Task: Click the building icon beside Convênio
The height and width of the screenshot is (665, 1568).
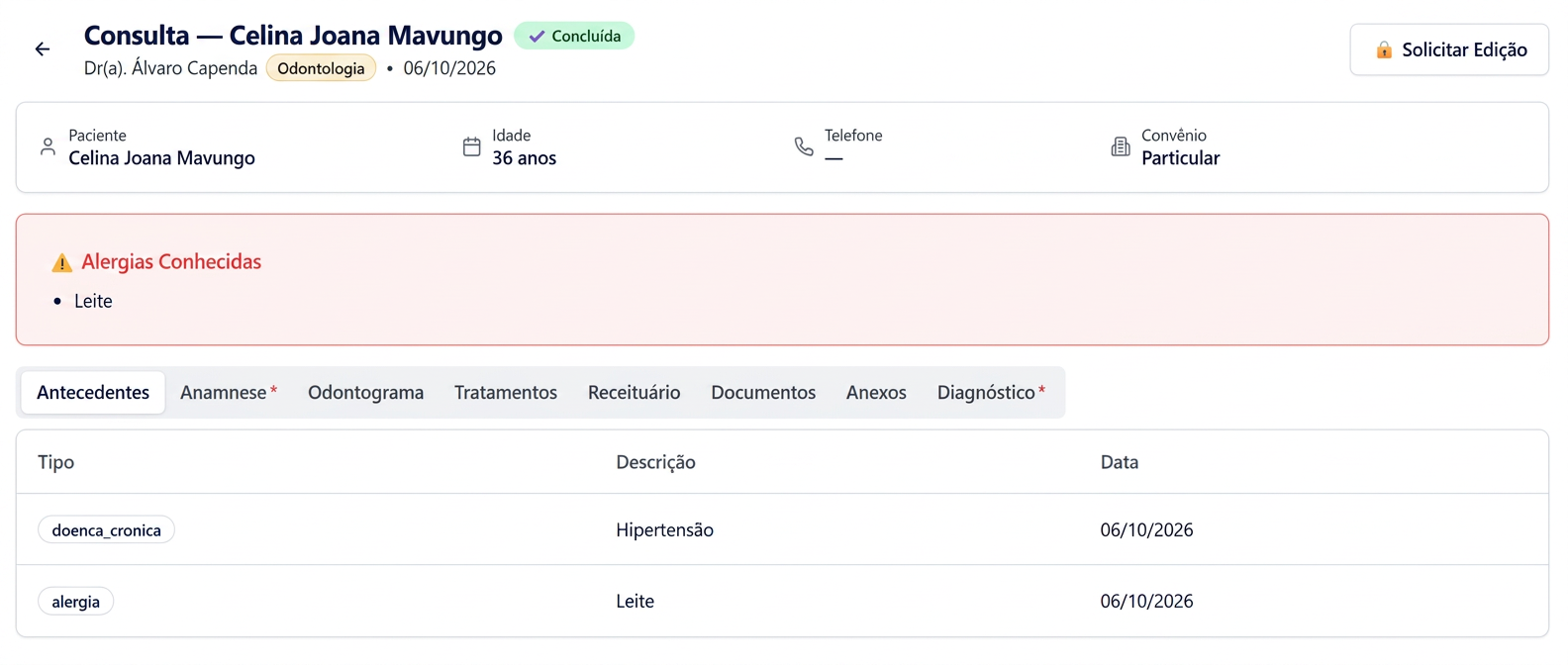Action: point(1121,146)
